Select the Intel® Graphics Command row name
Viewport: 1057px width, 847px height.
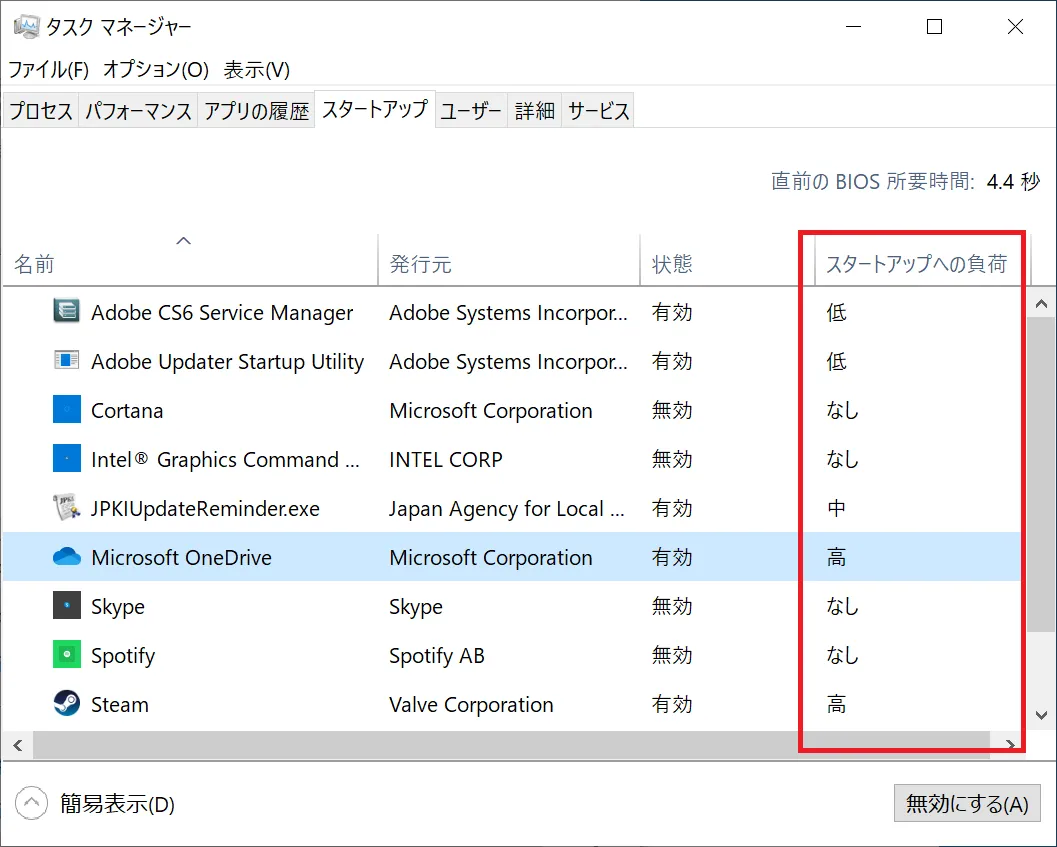pos(225,459)
